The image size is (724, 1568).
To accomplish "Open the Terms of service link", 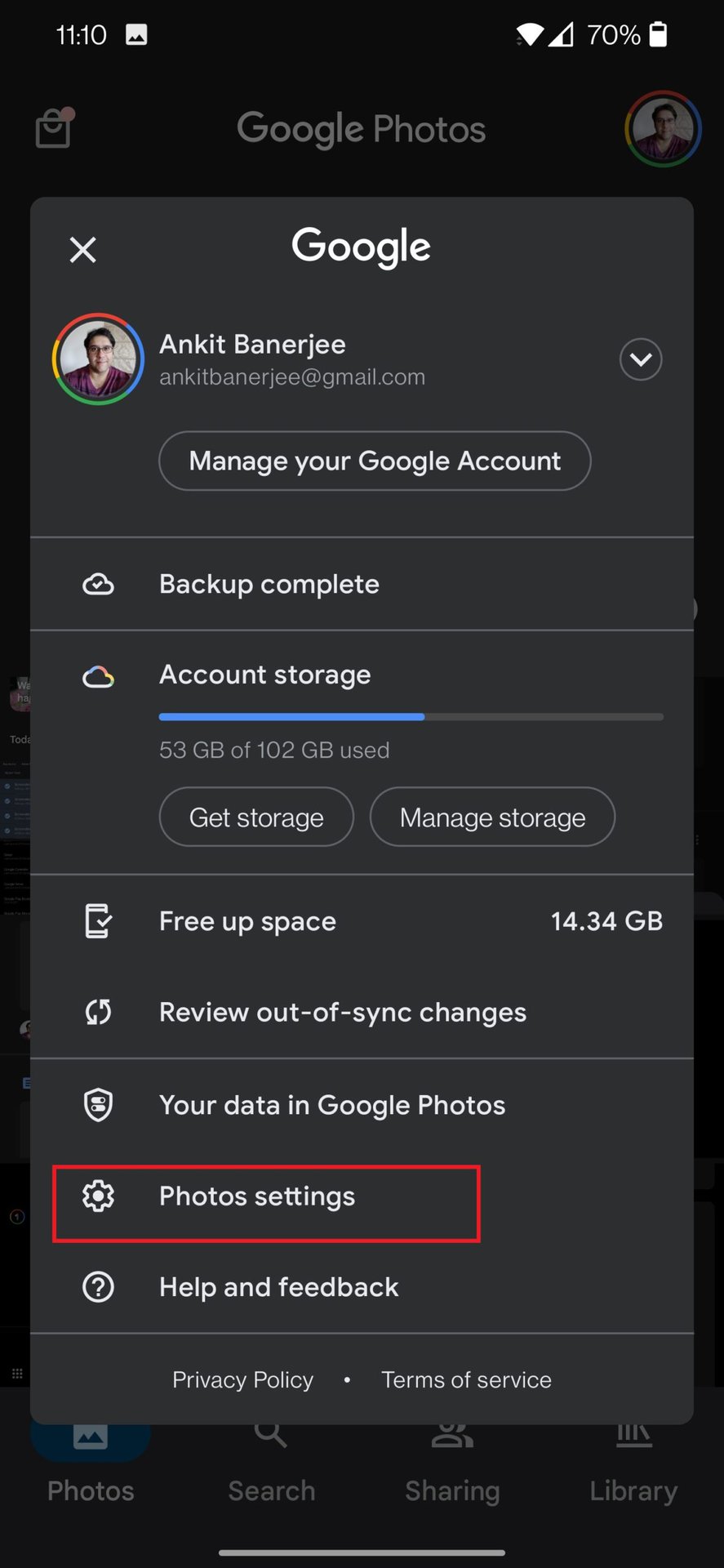I will point(466,1379).
